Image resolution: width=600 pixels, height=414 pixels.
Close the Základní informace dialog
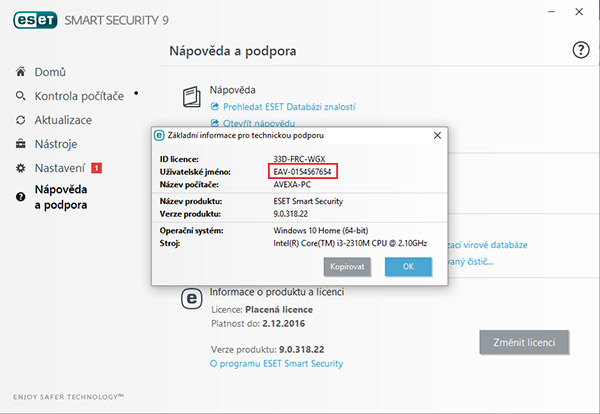437,134
